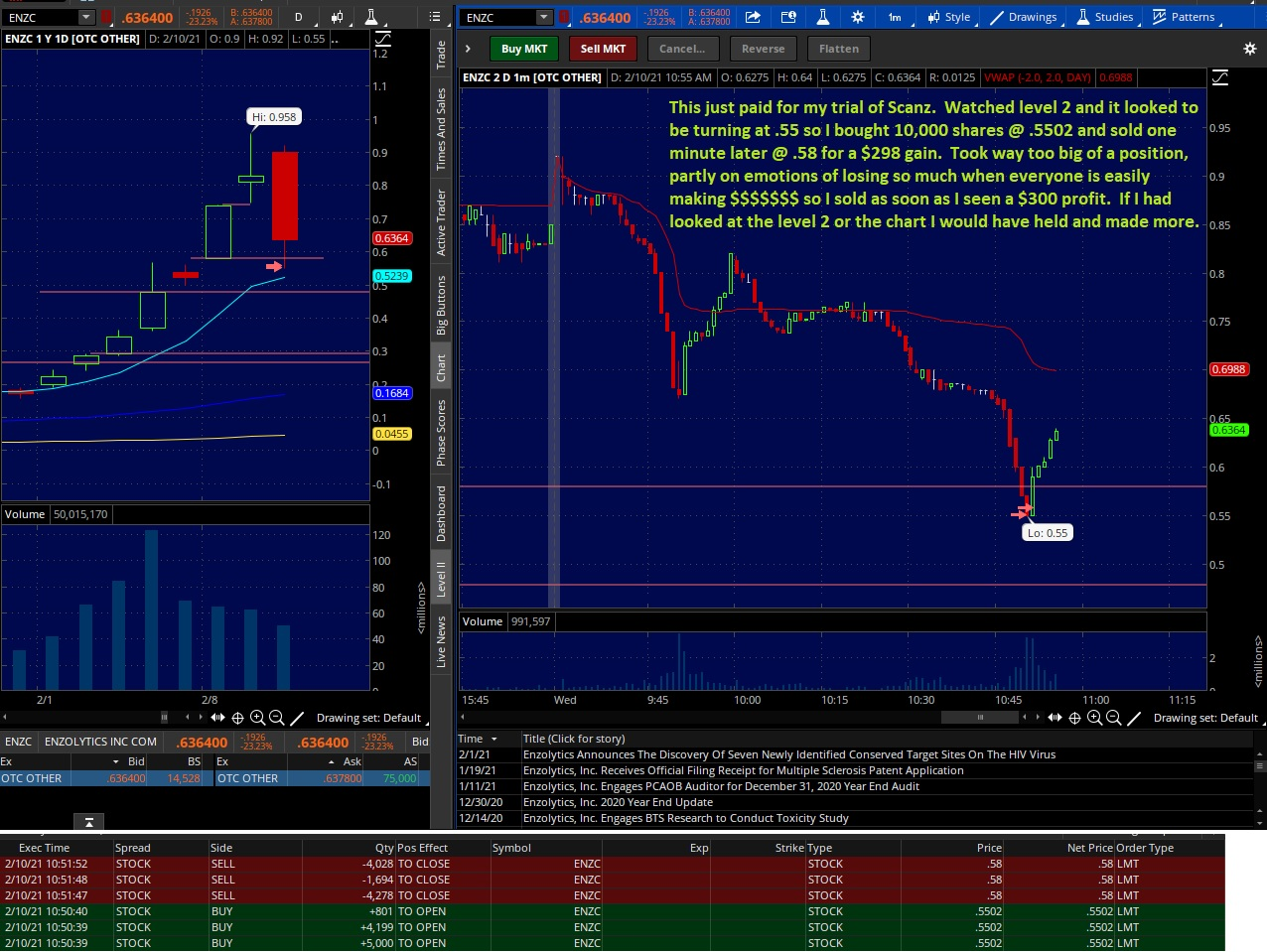Open the Level II side tab

(x=442, y=580)
